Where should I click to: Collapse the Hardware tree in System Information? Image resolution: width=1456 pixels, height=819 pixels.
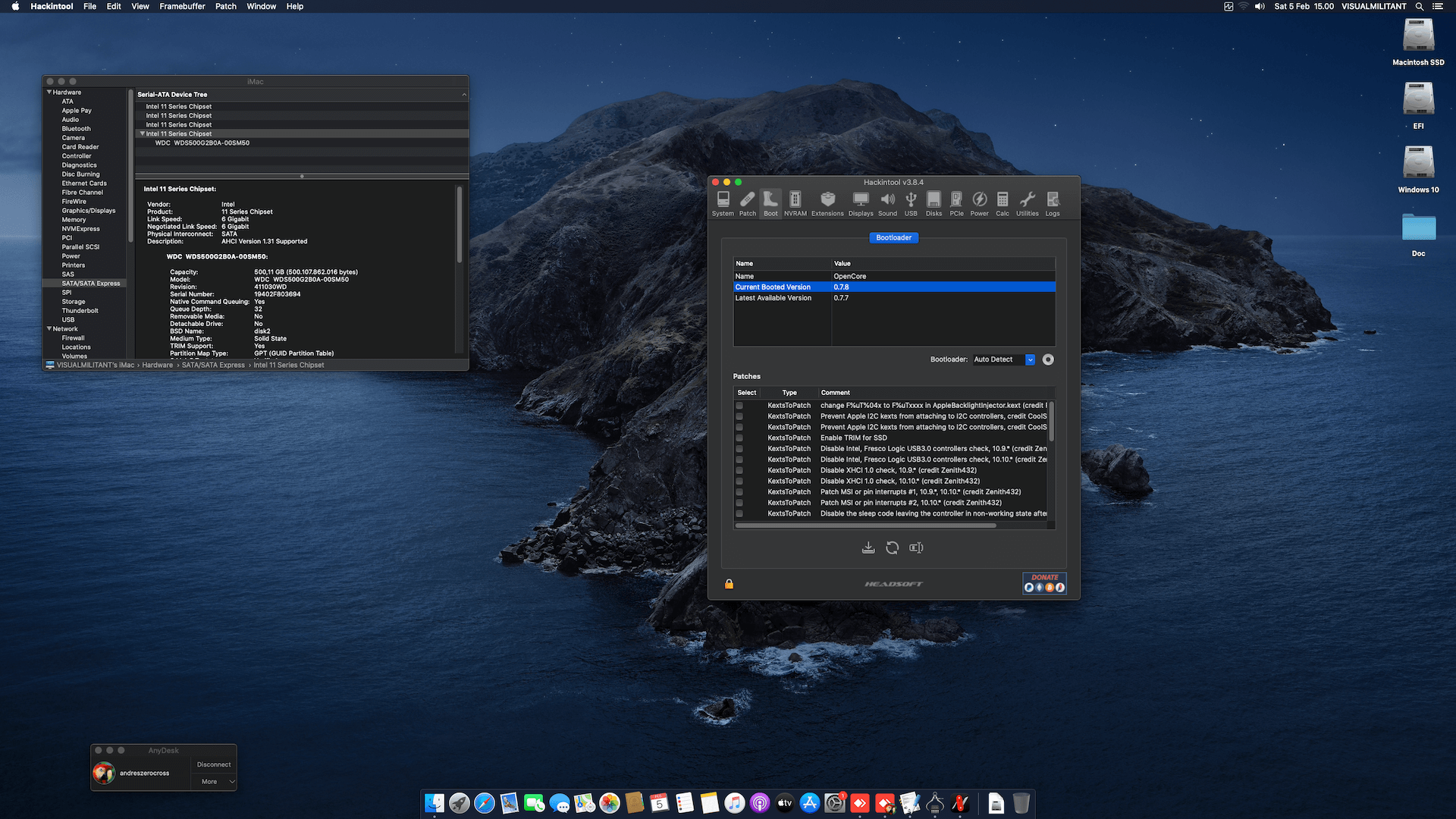click(49, 93)
